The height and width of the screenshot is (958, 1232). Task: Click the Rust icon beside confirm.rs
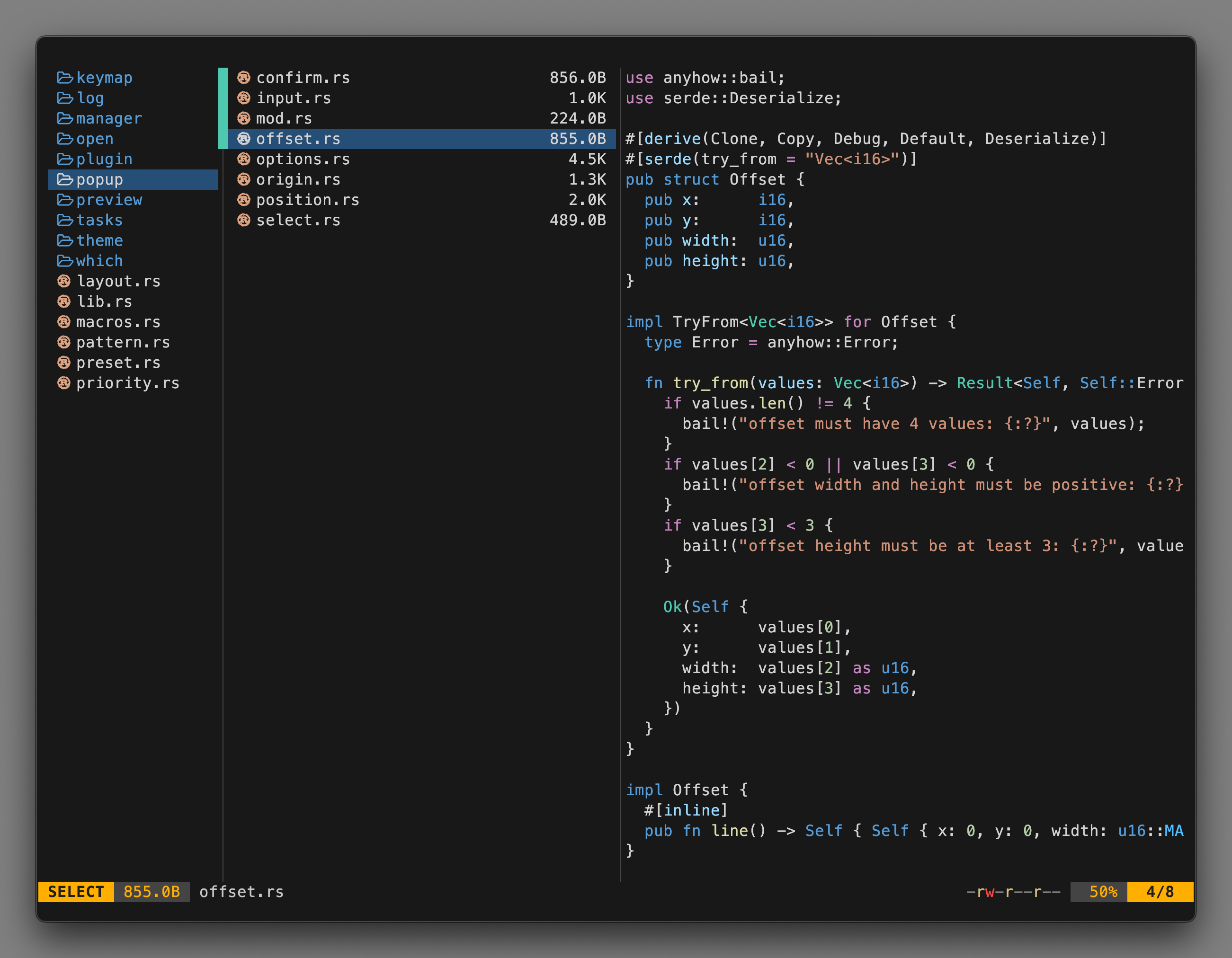tap(244, 79)
